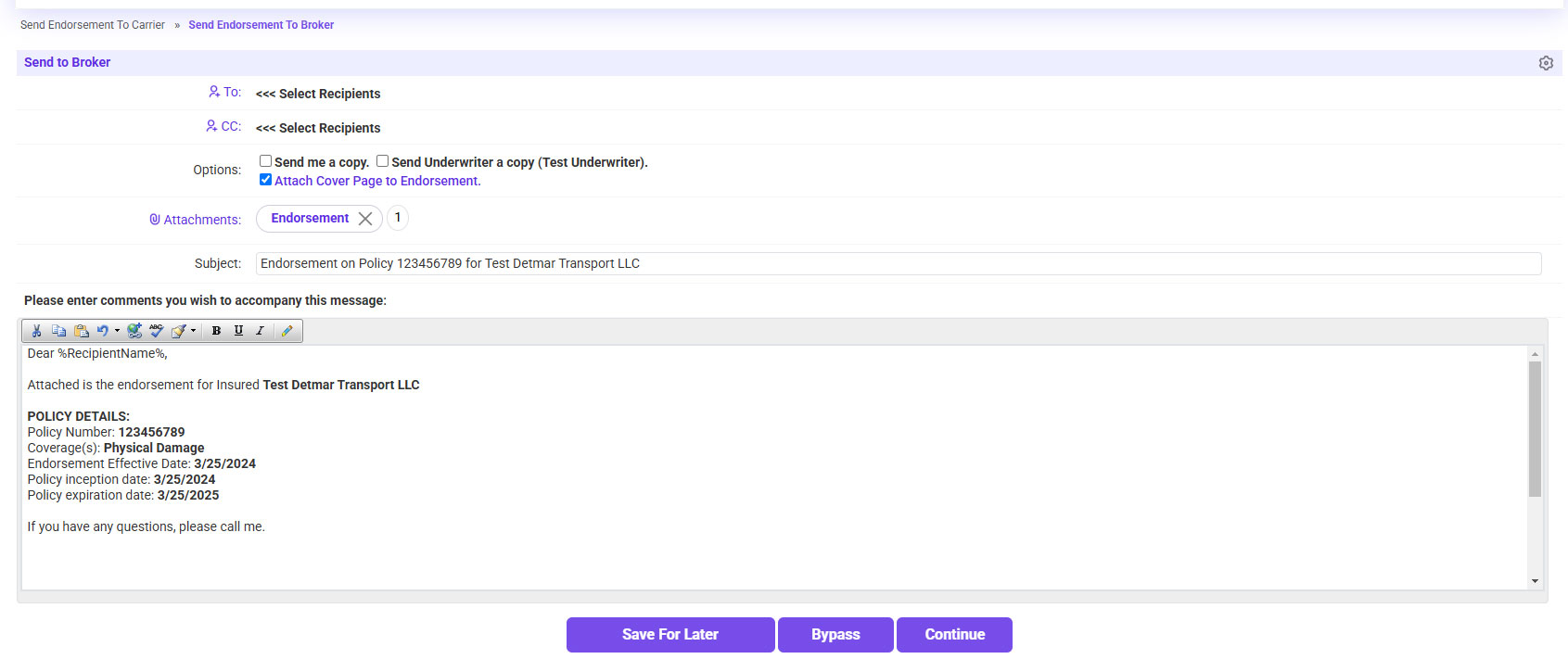1568x659 pixels.
Task: Toggle Bold formatting
Action: pyautogui.click(x=216, y=331)
